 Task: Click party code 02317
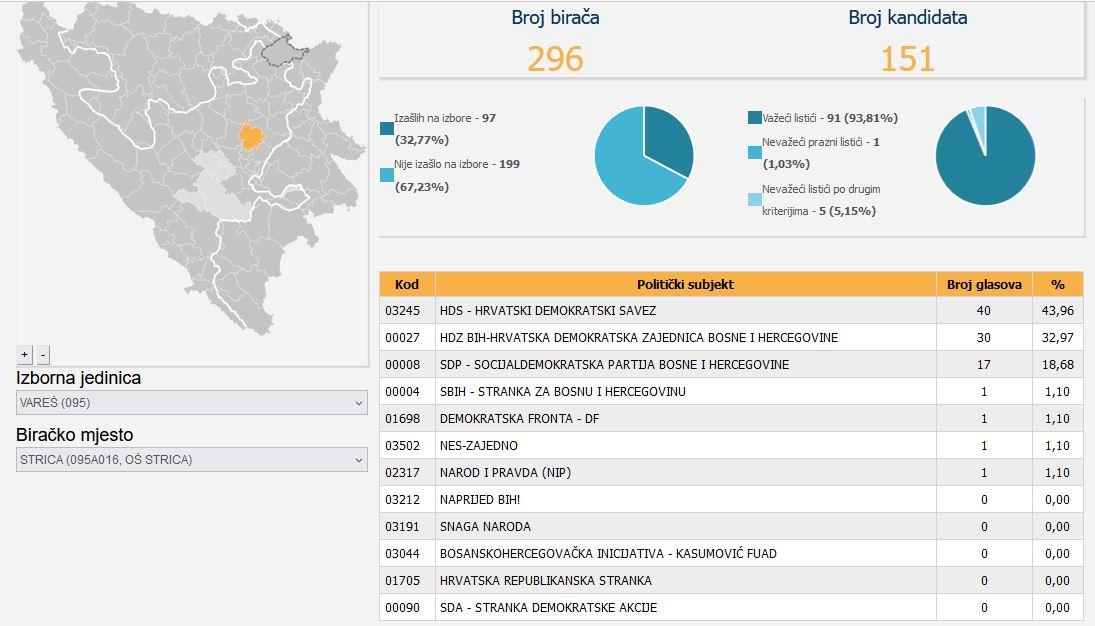click(402, 472)
